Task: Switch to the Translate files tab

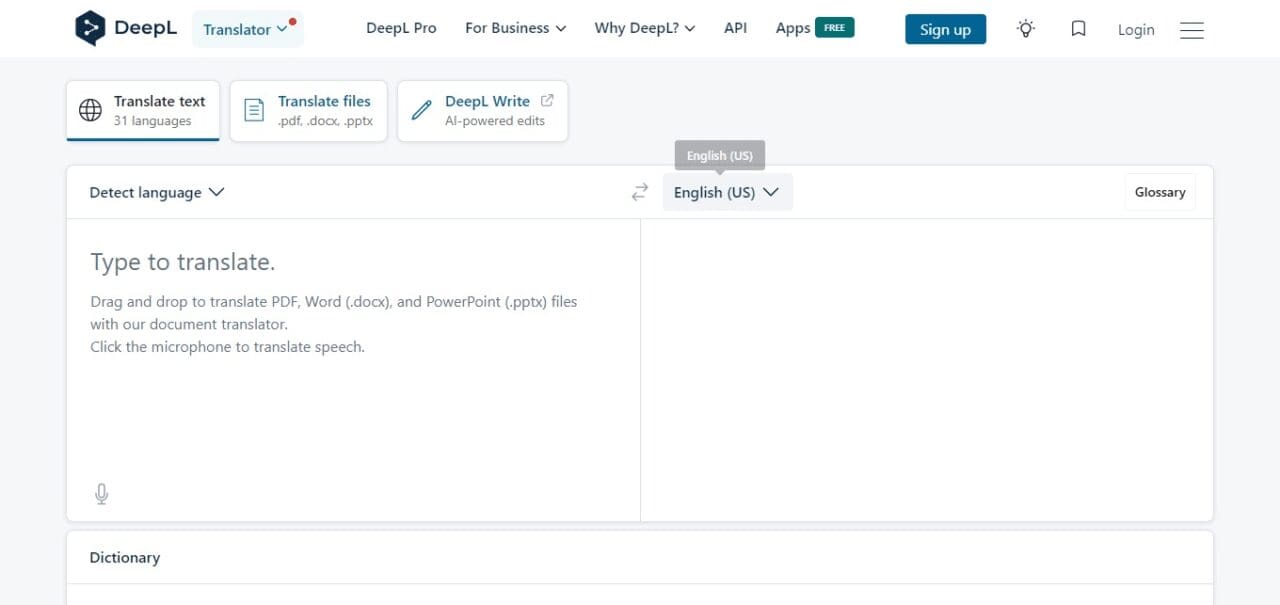Action: click(308, 111)
